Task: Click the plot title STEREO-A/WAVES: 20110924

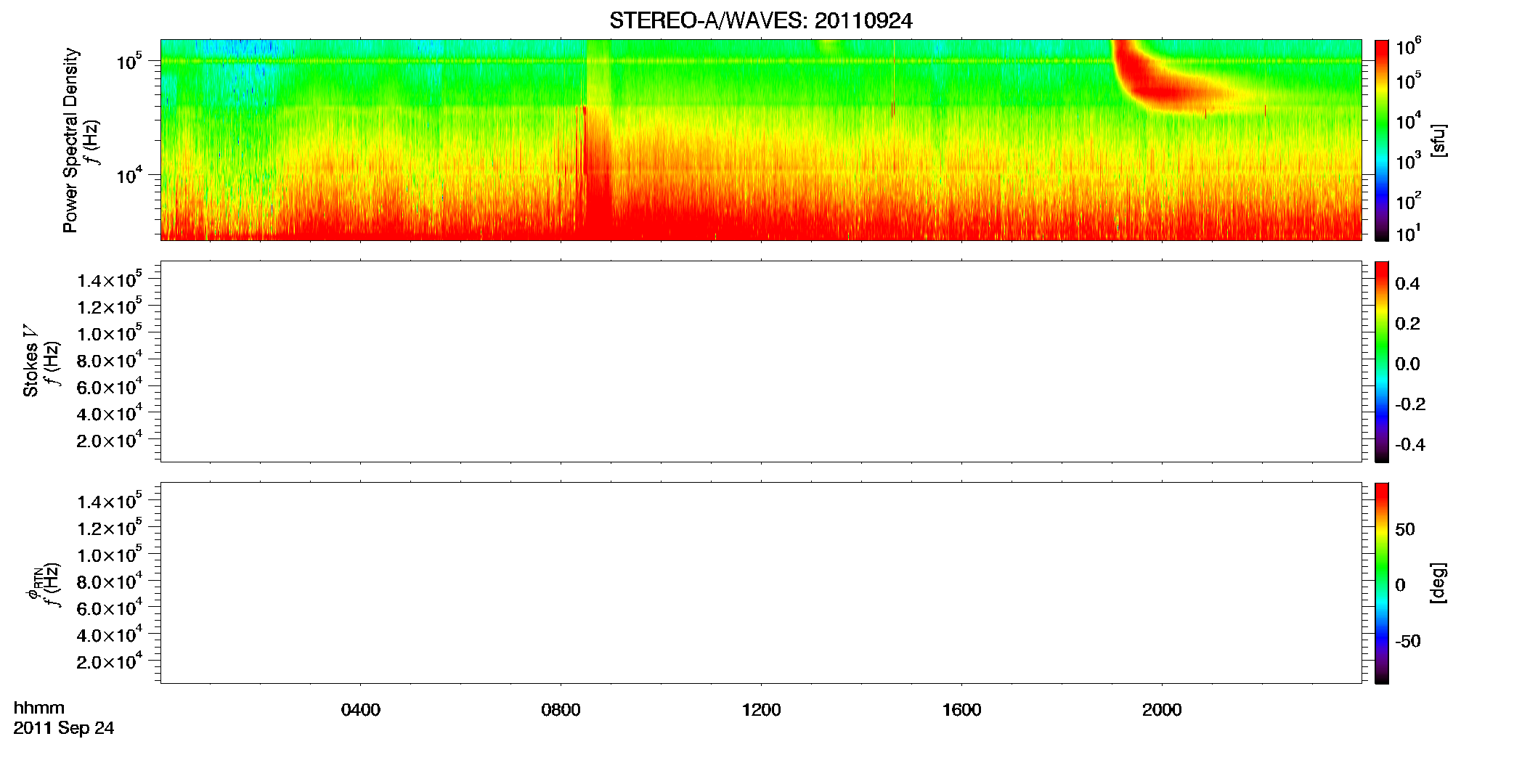Action: click(760, 21)
